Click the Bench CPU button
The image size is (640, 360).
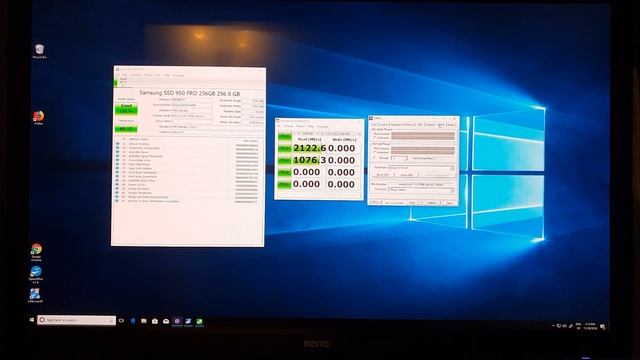pos(382,175)
